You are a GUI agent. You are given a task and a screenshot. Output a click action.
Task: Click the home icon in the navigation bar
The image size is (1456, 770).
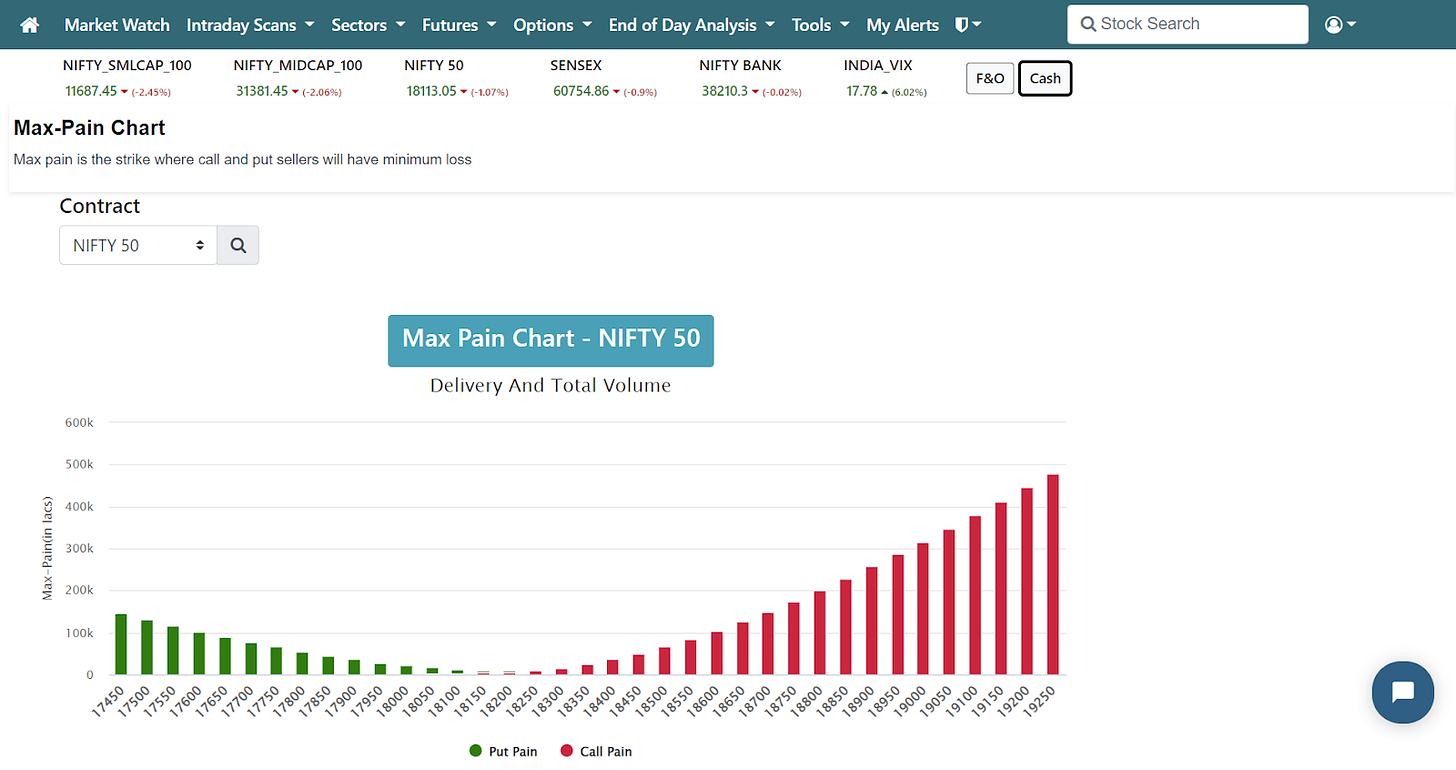tap(27, 24)
